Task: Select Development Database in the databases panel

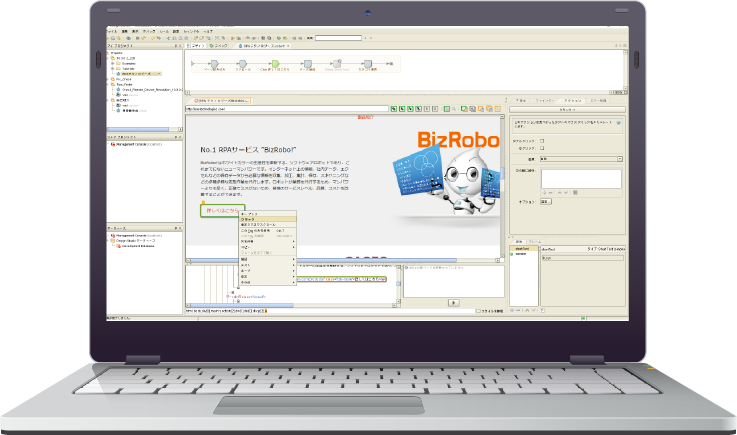Action: point(137,245)
